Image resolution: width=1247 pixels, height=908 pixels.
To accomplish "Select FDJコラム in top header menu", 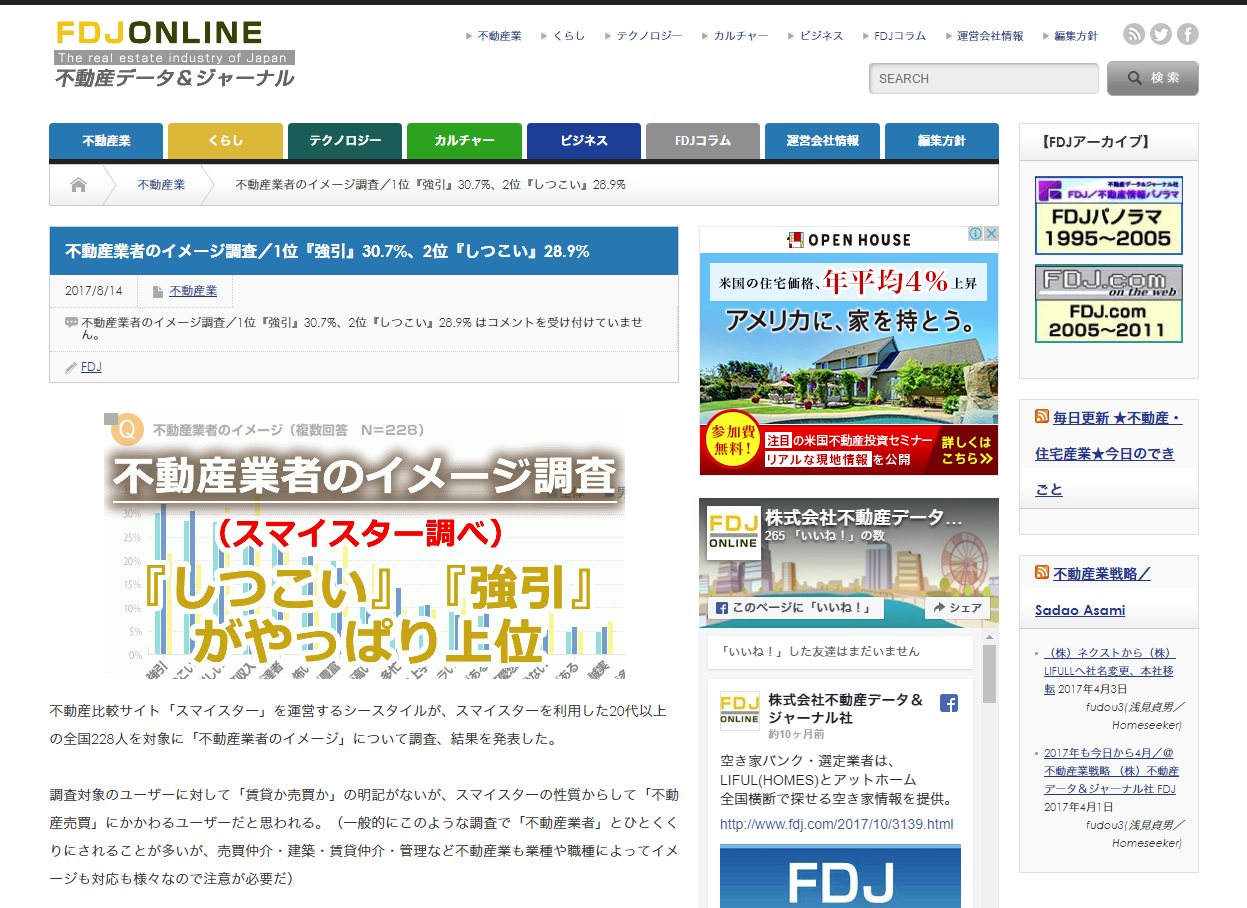I will click(x=900, y=36).
